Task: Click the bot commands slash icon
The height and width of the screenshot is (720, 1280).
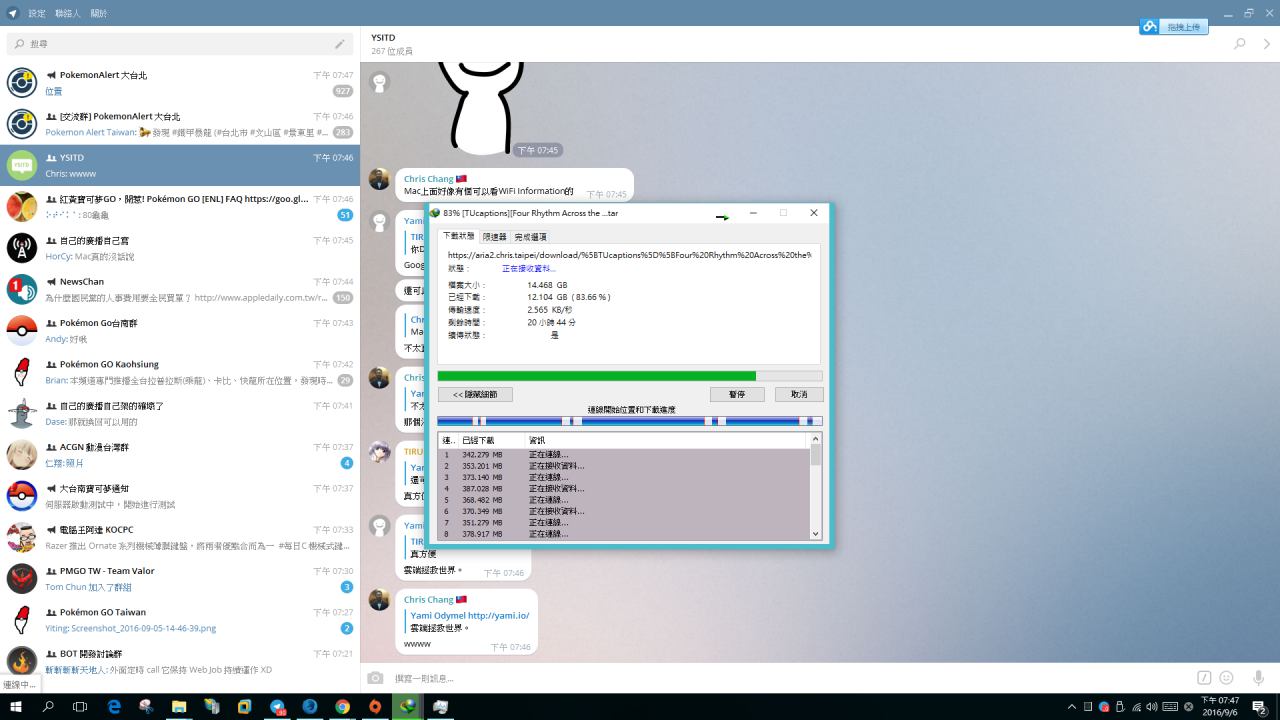Action: pos(1204,678)
